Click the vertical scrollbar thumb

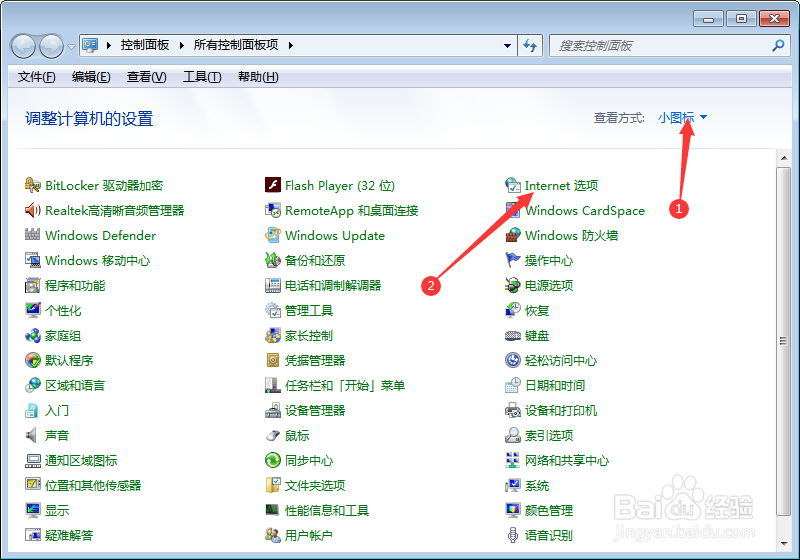pyautogui.click(x=784, y=341)
